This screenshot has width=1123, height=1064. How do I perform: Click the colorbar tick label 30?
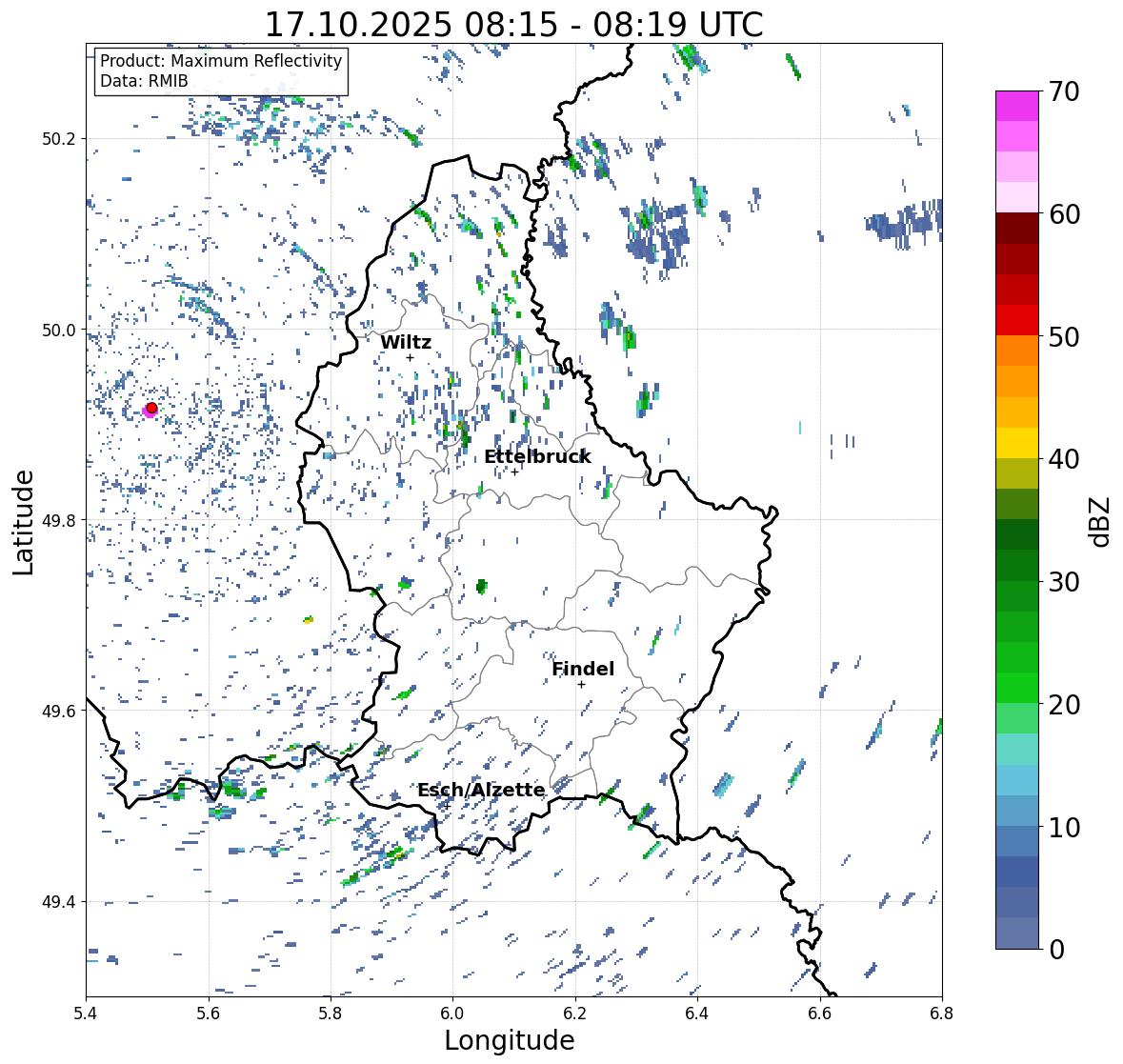[1064, 582]
